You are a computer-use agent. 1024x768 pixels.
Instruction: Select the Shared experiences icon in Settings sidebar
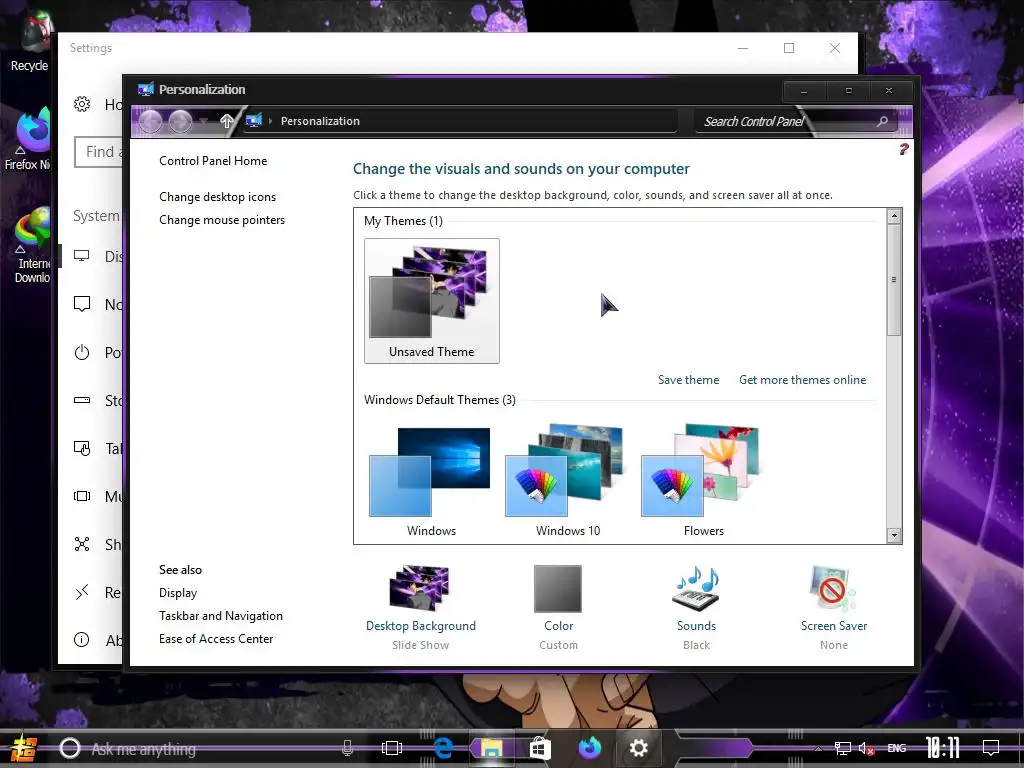click(x=82, y=544)
